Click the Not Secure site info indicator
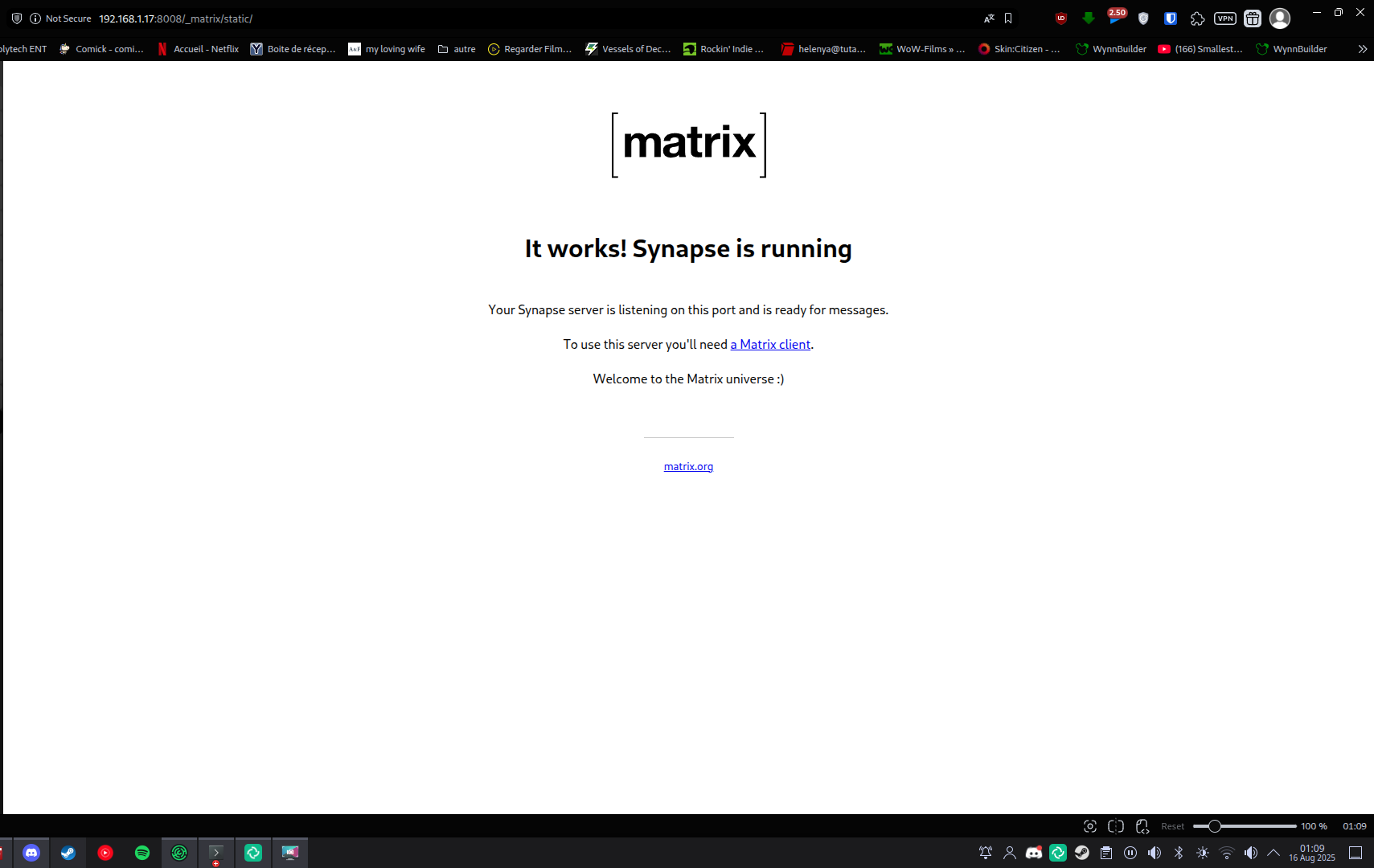The height and width of the screenshot is (868, 1374). pyautogui.click(x=60, y=18)
